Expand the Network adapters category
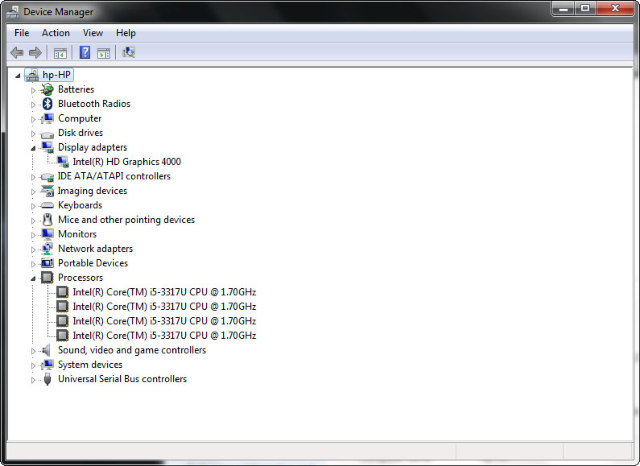 click(33, 249)
